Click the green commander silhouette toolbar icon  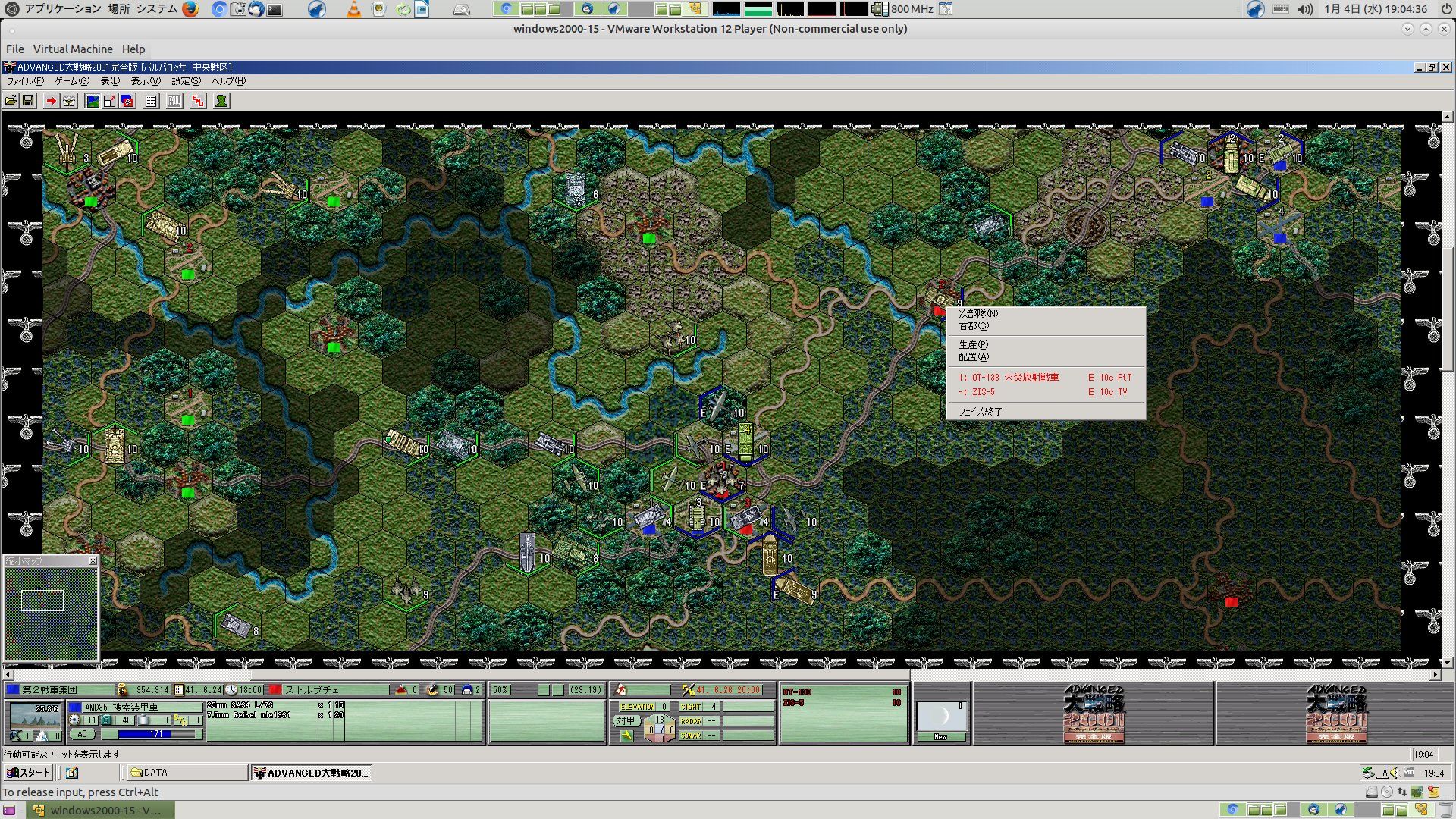(221, 101)
